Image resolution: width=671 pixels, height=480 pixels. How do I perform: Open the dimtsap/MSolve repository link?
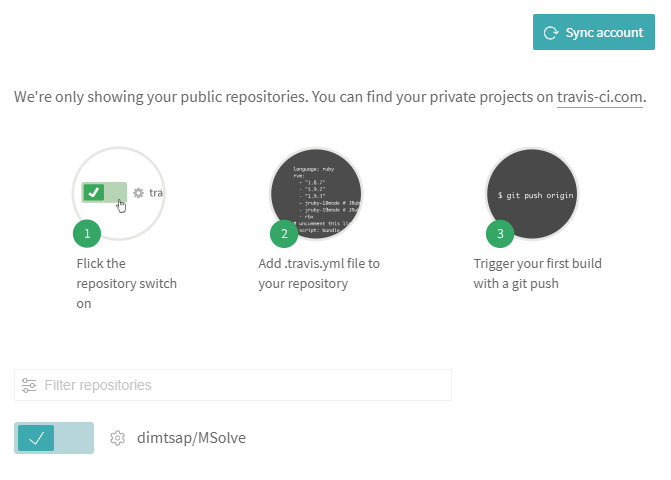click(191, 438)
